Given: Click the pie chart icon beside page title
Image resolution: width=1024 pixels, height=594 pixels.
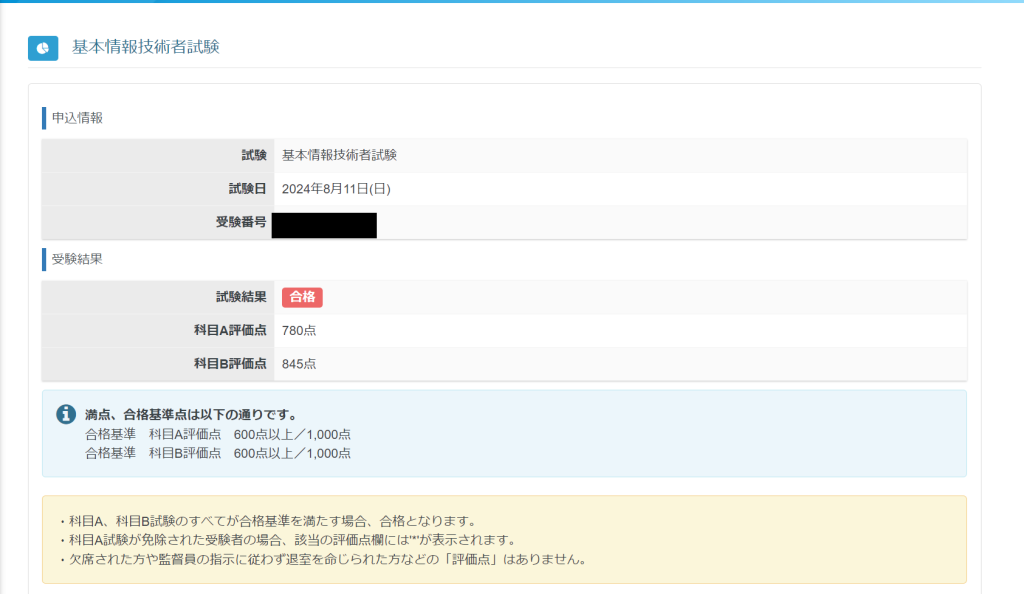Looking at the screenshot, I should tap(43, 48).
